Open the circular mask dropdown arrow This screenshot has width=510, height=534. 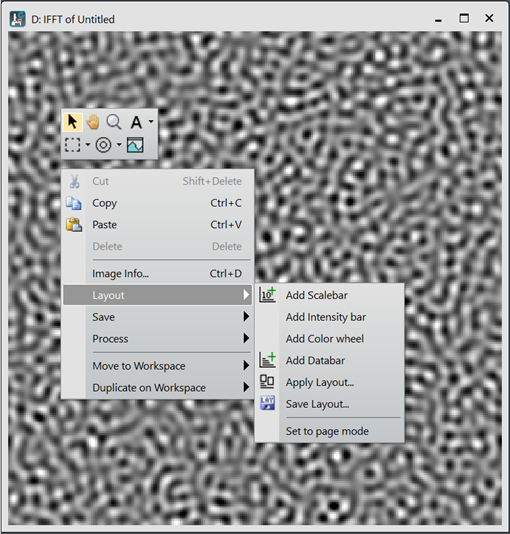pyautogui.click(x=119, y=145)
